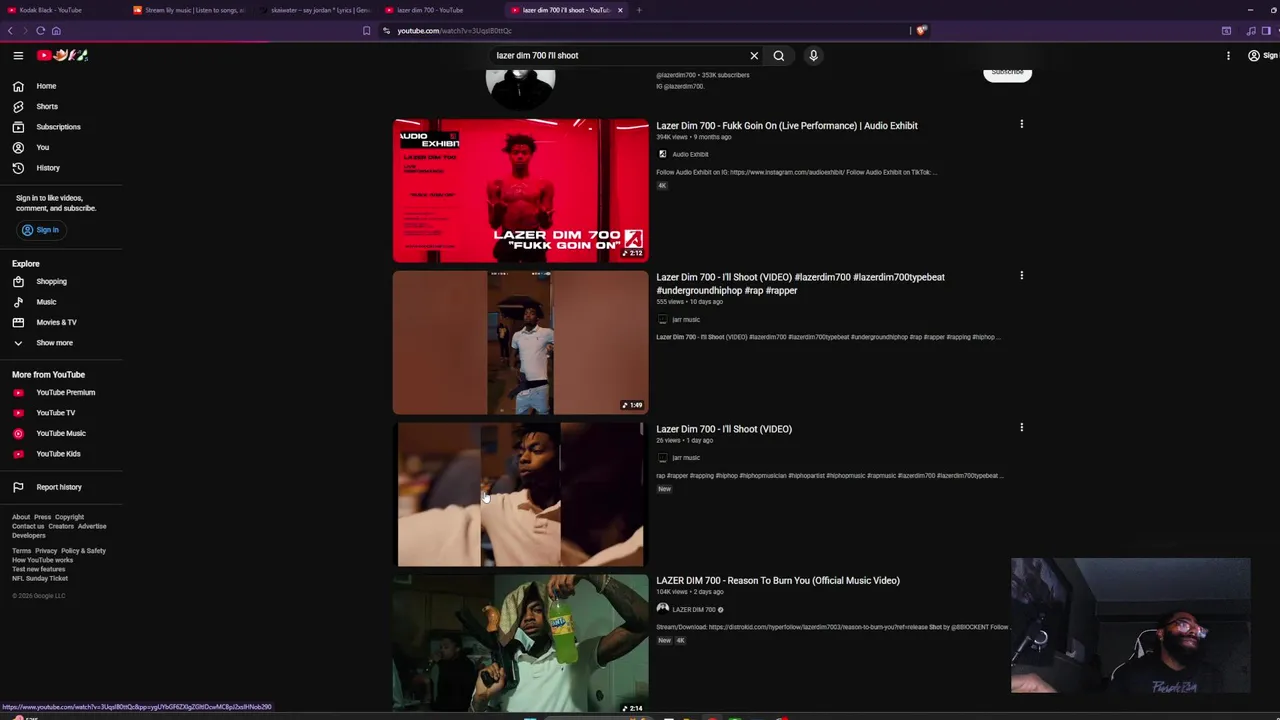The width and height of the screenshot is (1280, 720).
Task: Go back with browser back arrow
Action: (11, 31)
